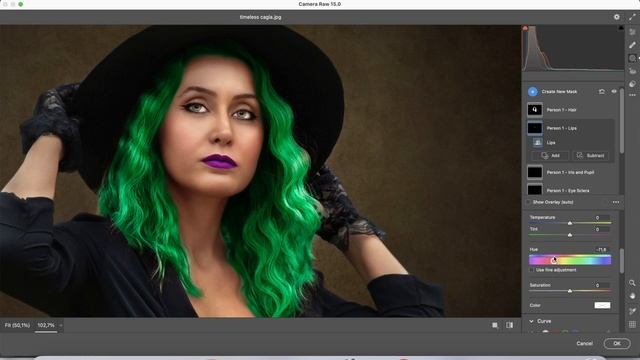The image size is (640, 360).
Task: Click the Hue value field showing -71,6
Action: pos(601,249)
